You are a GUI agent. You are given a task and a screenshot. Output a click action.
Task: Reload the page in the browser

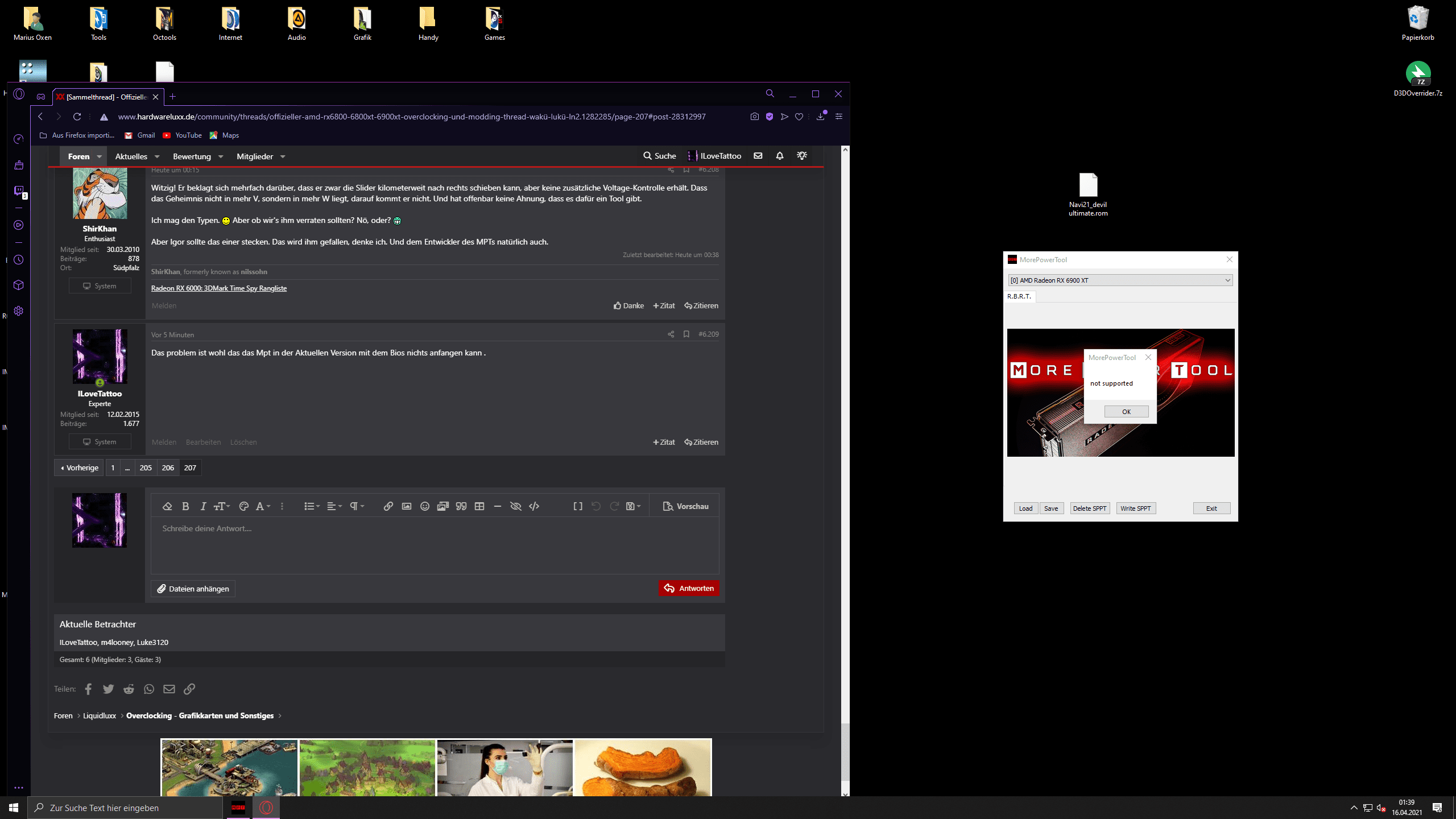77,117
